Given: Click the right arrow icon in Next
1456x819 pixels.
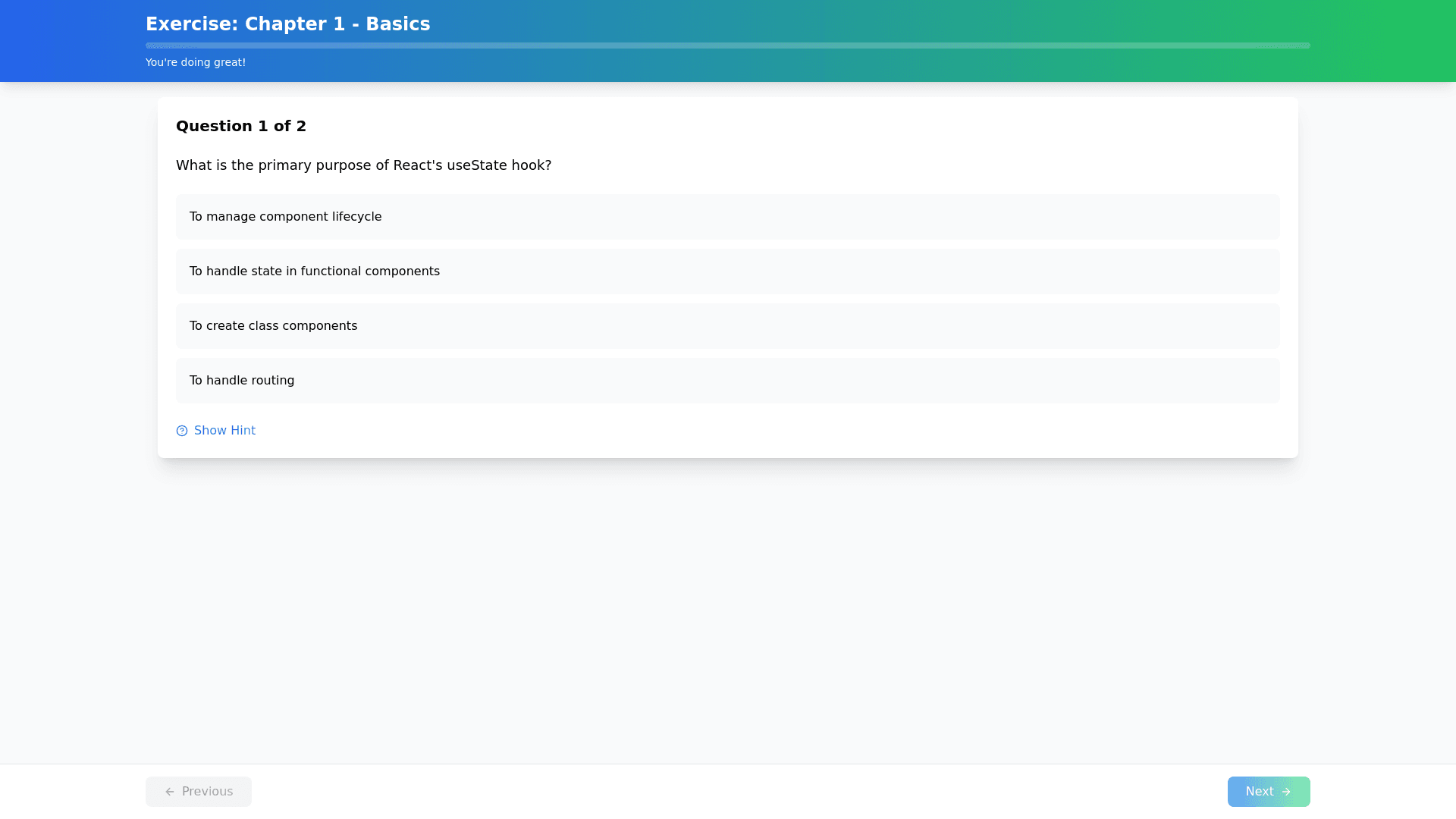Looking at the screenshot, I should 1286,792.
